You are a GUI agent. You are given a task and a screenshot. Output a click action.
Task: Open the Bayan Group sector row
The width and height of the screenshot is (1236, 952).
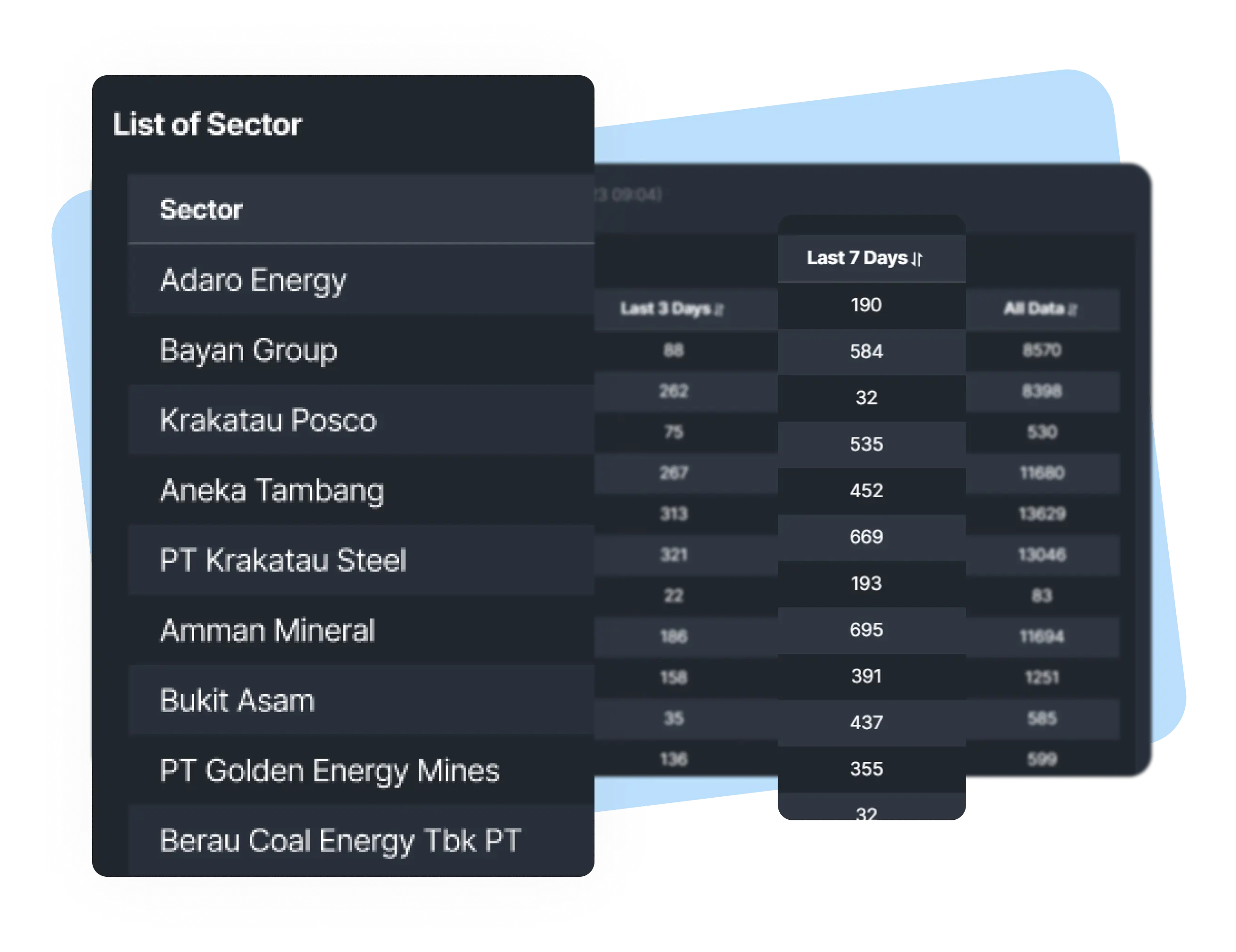(x=361, y=350)
